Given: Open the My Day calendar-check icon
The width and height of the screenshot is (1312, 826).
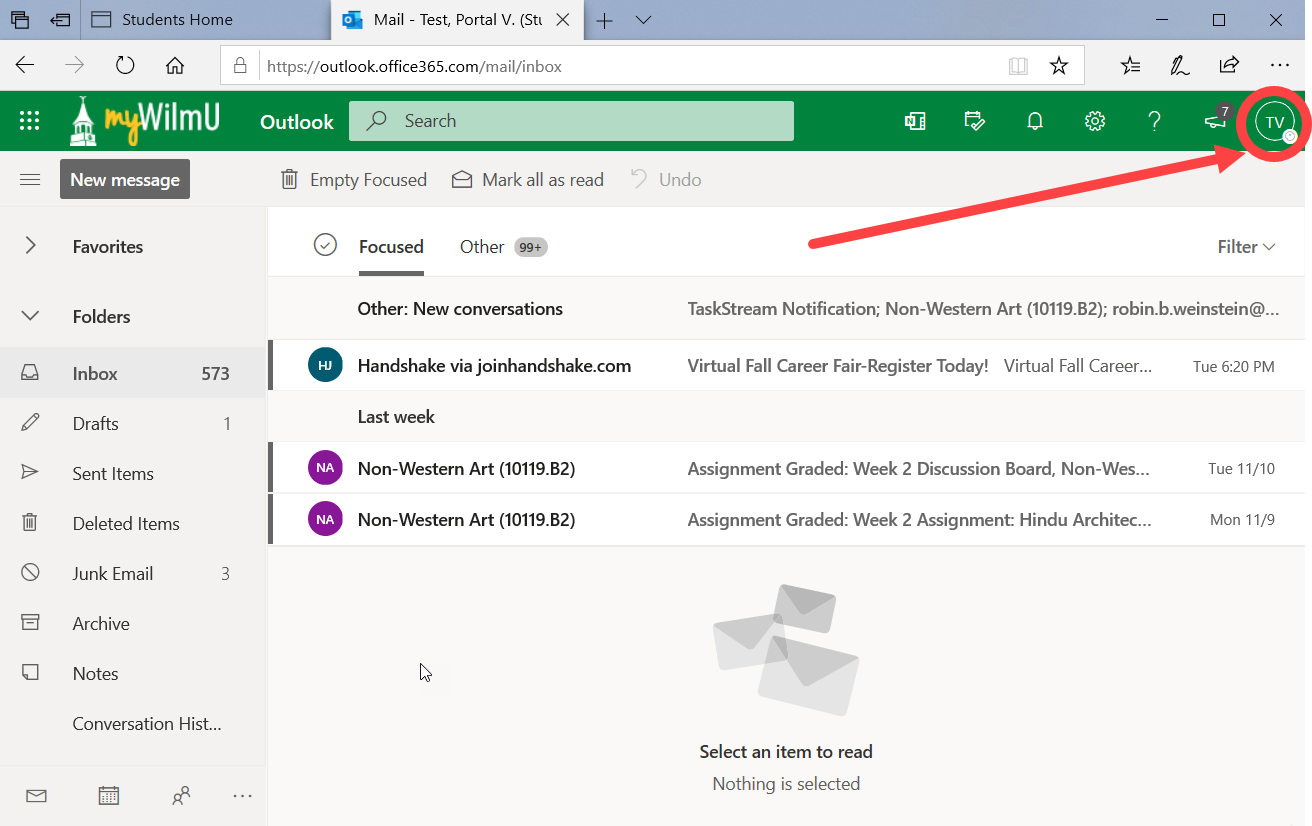Looking at the screenshot, I should tap(975, 121).
